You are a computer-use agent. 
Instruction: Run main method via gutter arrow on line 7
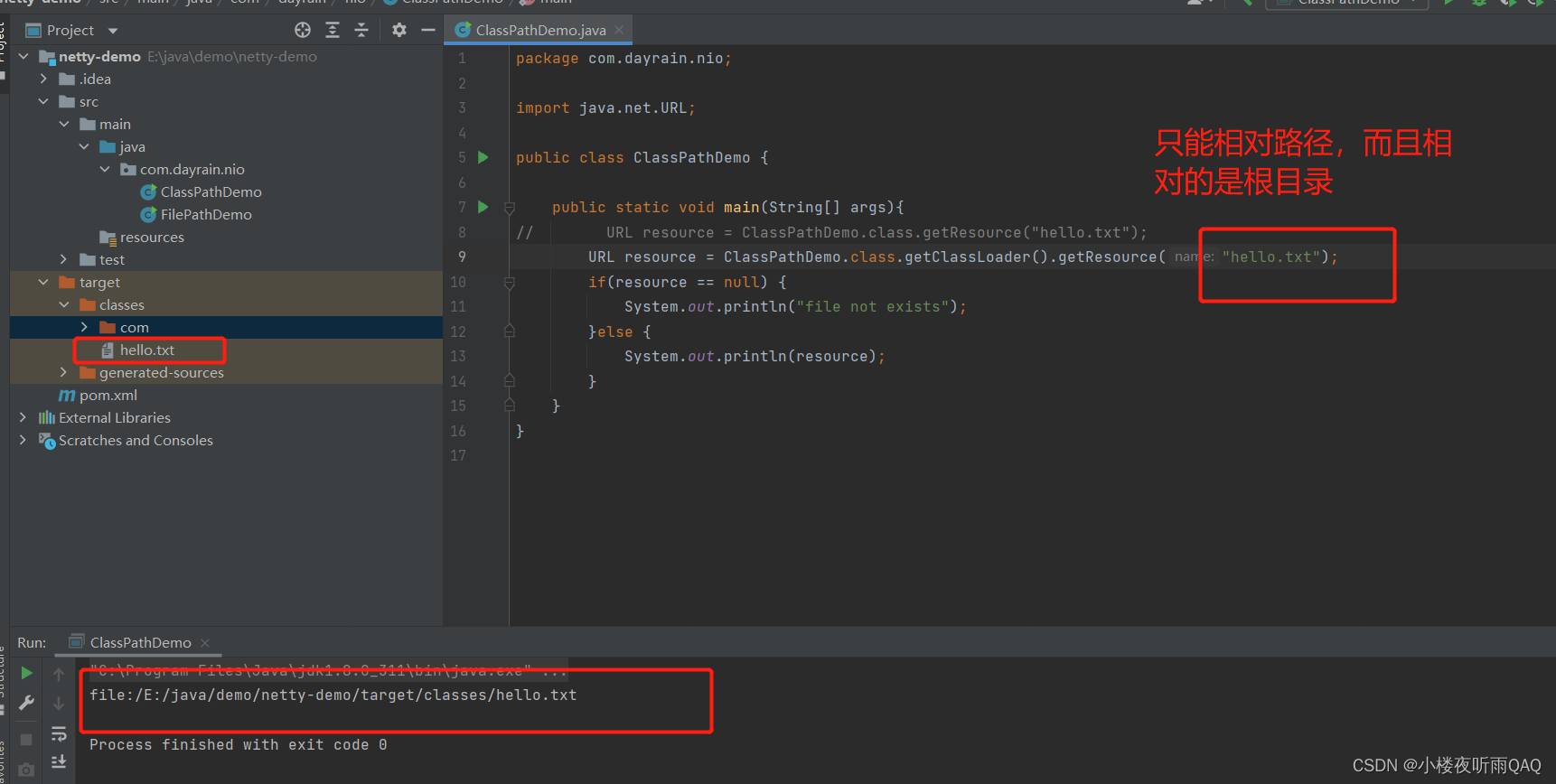click(x=483, y=207)
